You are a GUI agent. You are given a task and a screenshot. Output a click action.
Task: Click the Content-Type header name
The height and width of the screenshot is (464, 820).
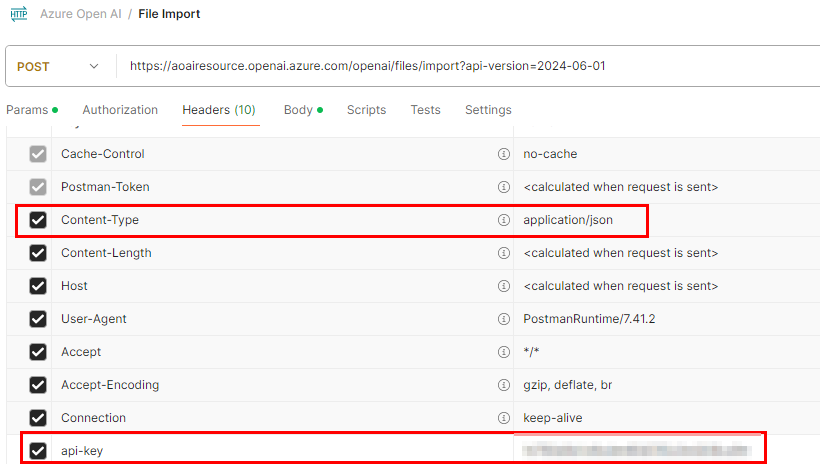[100, 220]
